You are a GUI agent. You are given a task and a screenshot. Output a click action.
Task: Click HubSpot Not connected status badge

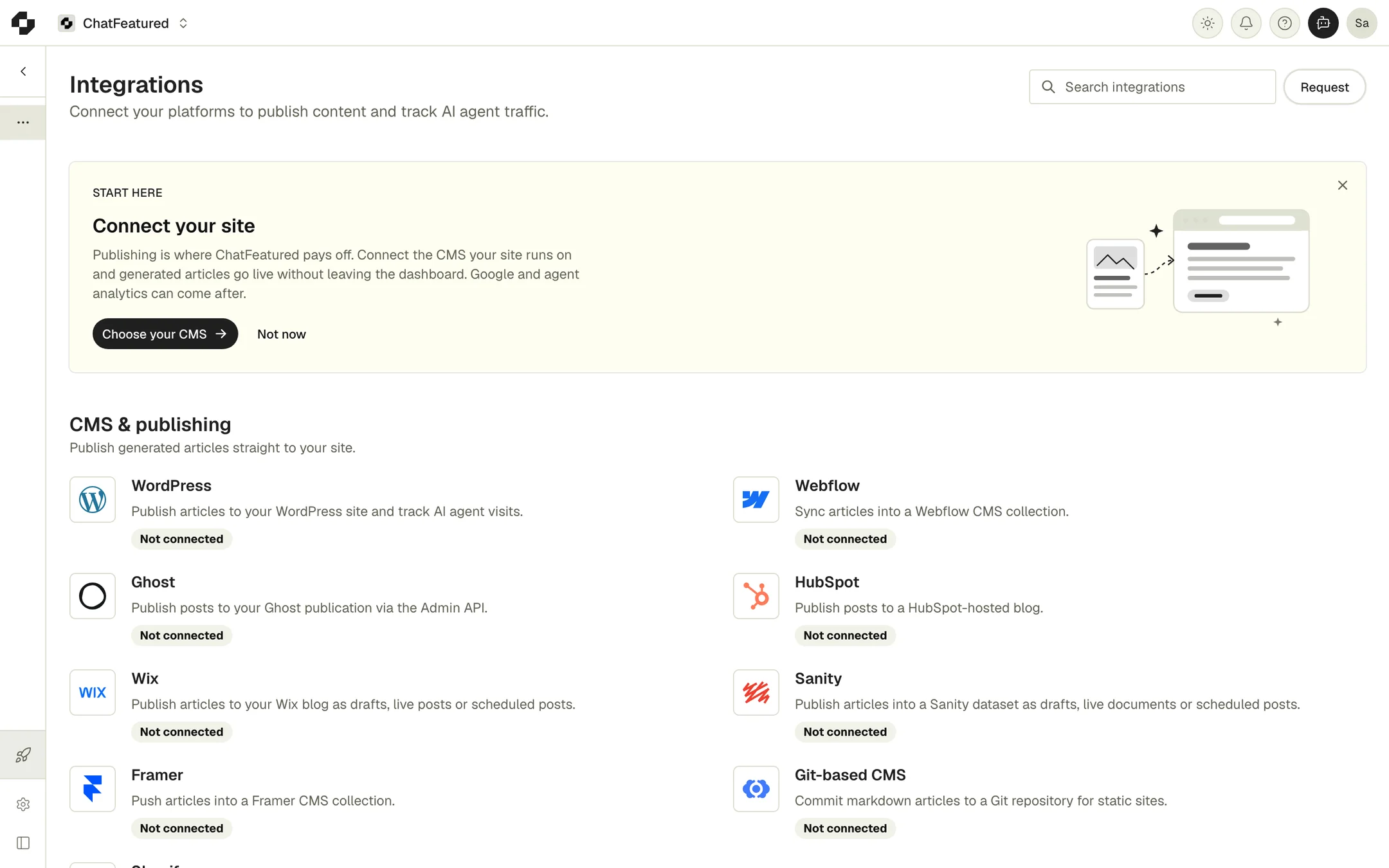[845, 635]
